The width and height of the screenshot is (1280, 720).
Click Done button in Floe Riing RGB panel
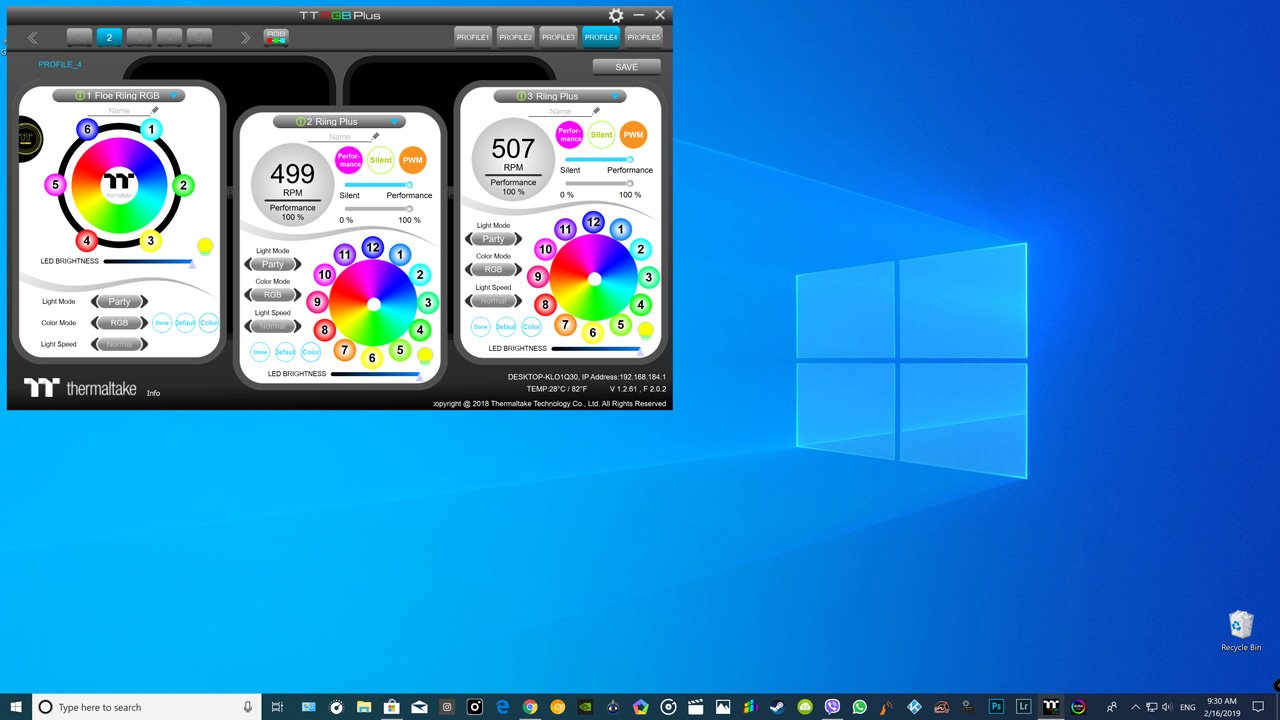tap(162, 323)
